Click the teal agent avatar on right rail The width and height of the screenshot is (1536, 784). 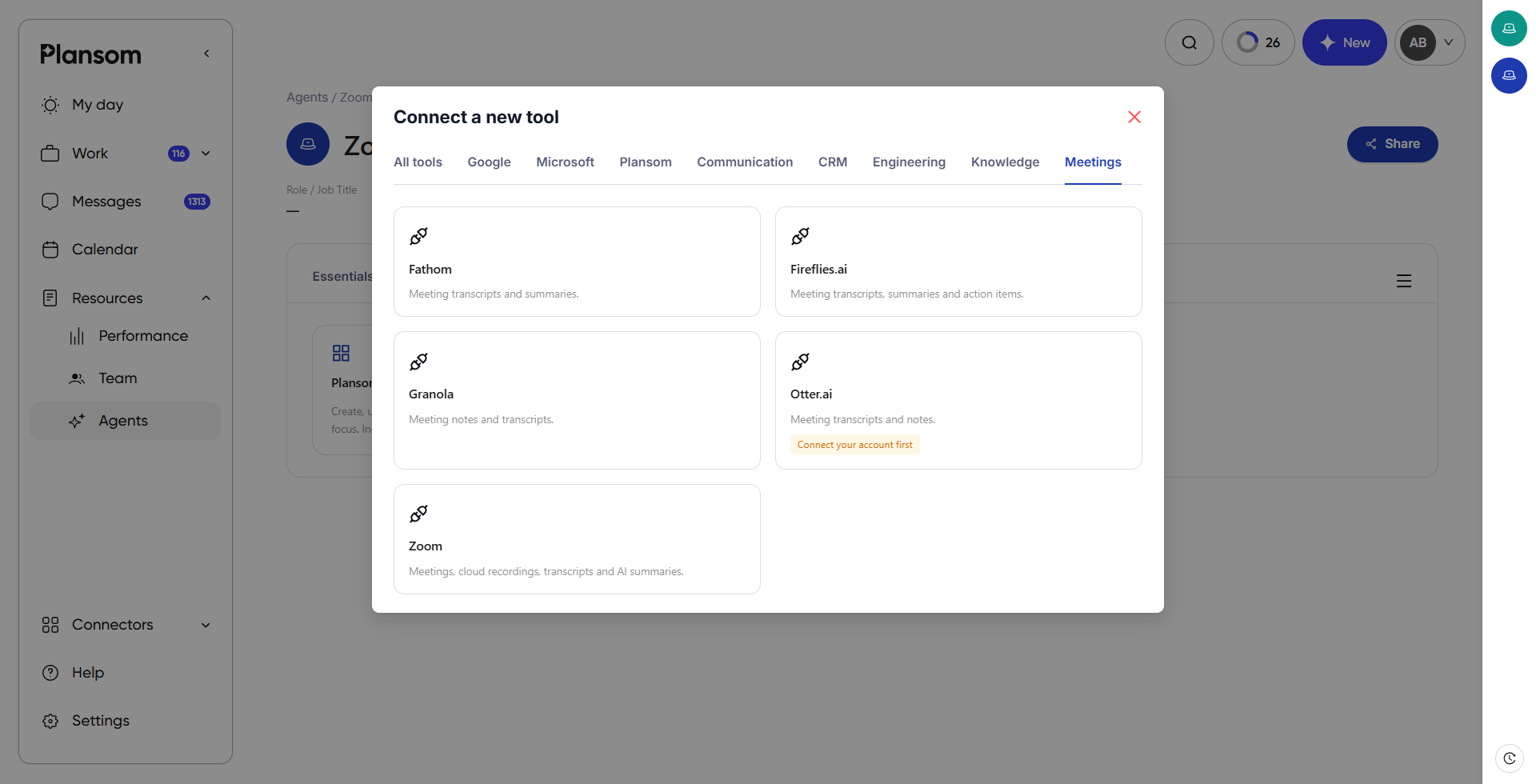pyautogui.click(x=1509, y=28)
